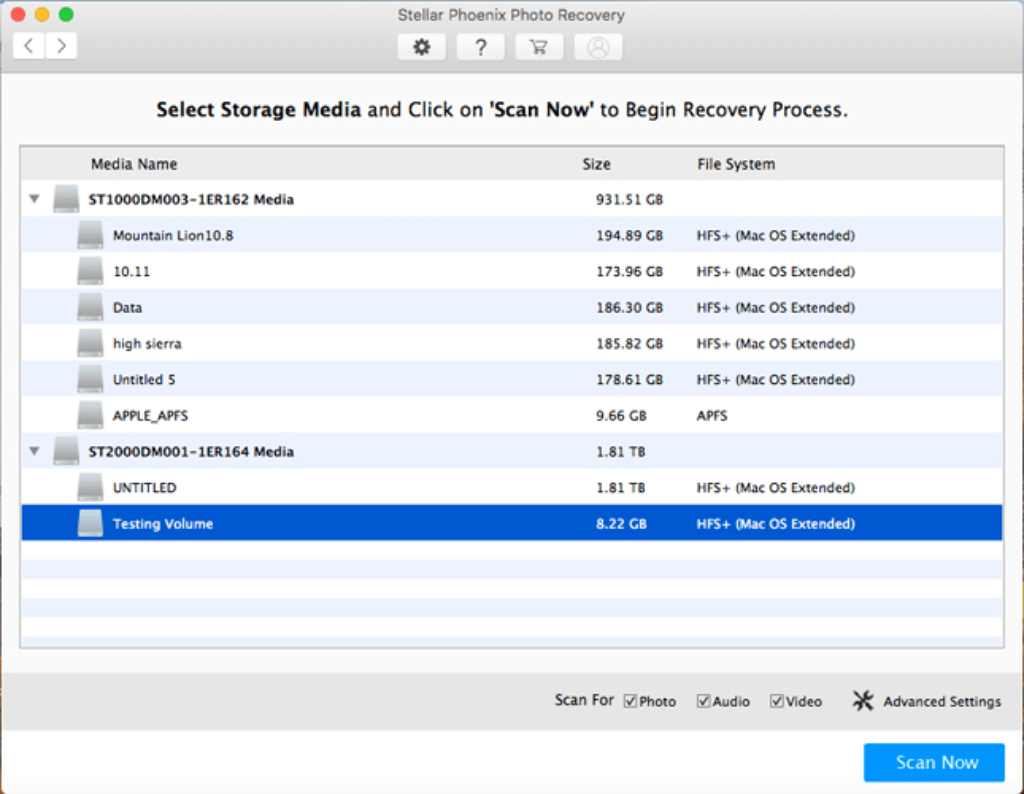Click the user account icon
This screenshot has height=794, width=1024.
click(x=598, y=47)
